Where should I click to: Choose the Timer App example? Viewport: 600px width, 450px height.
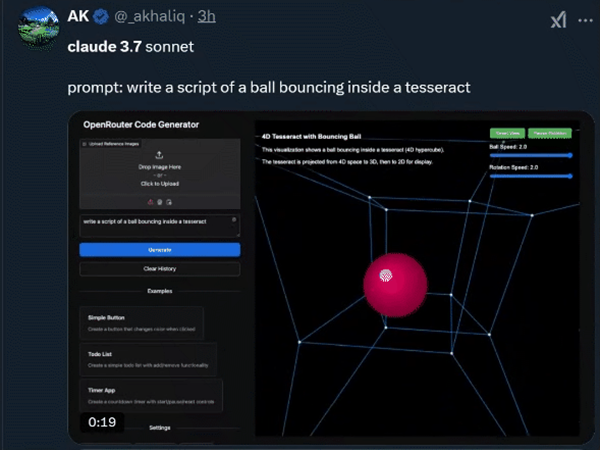pos(151,396)
